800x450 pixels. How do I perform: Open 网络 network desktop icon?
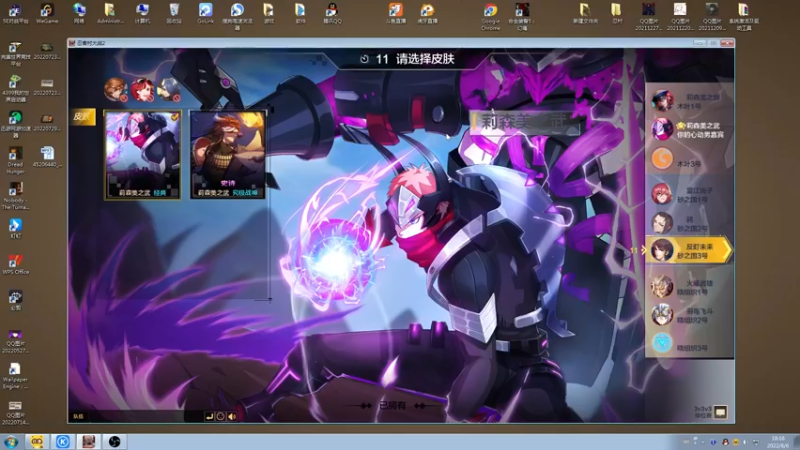coord(79,14)
